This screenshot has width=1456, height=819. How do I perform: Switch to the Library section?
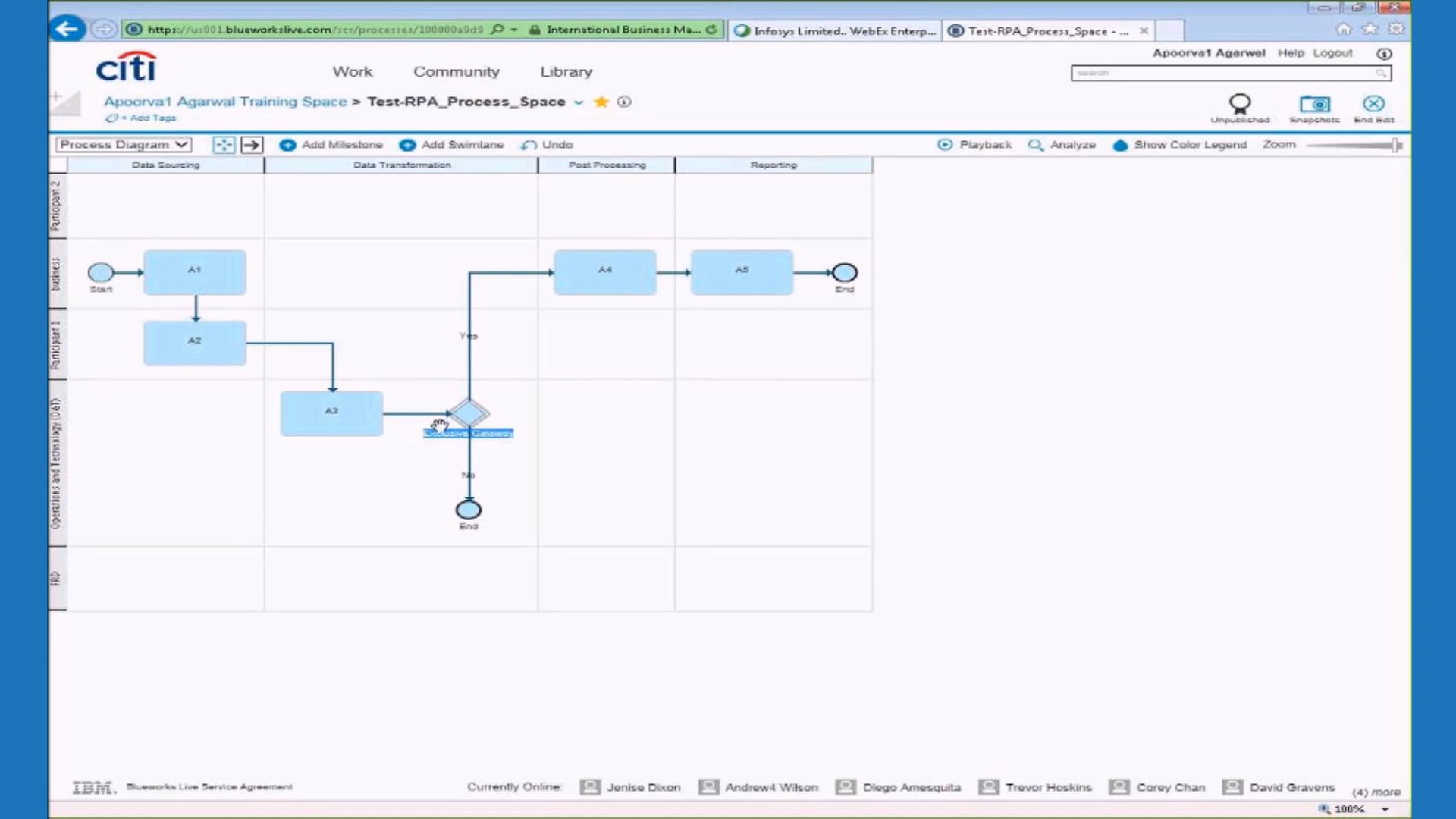pyautogui.click(x=565, y=72)
